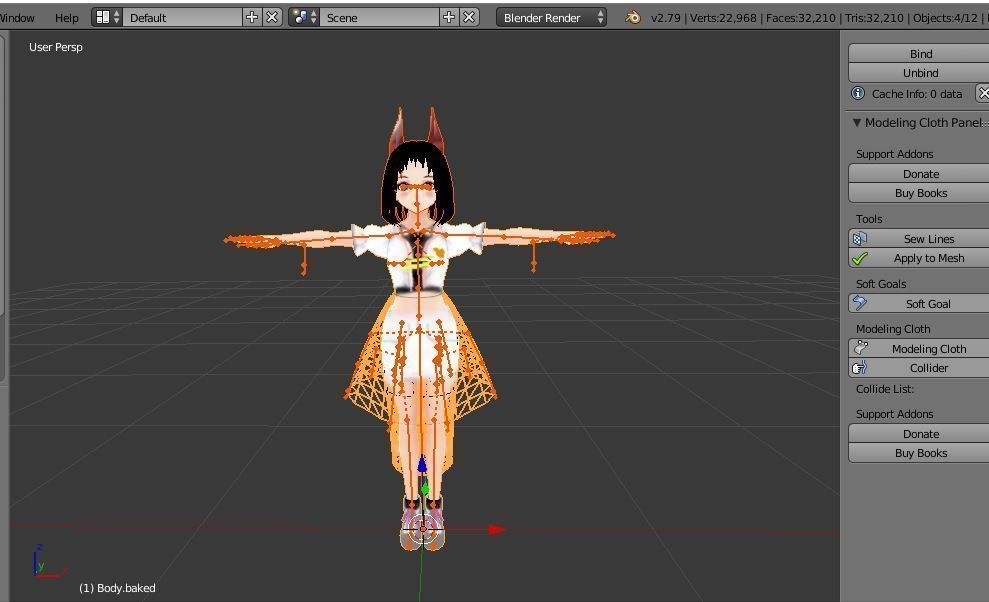Click the Soft Goal icon
The image size is (989, 602).
point(860,304)
